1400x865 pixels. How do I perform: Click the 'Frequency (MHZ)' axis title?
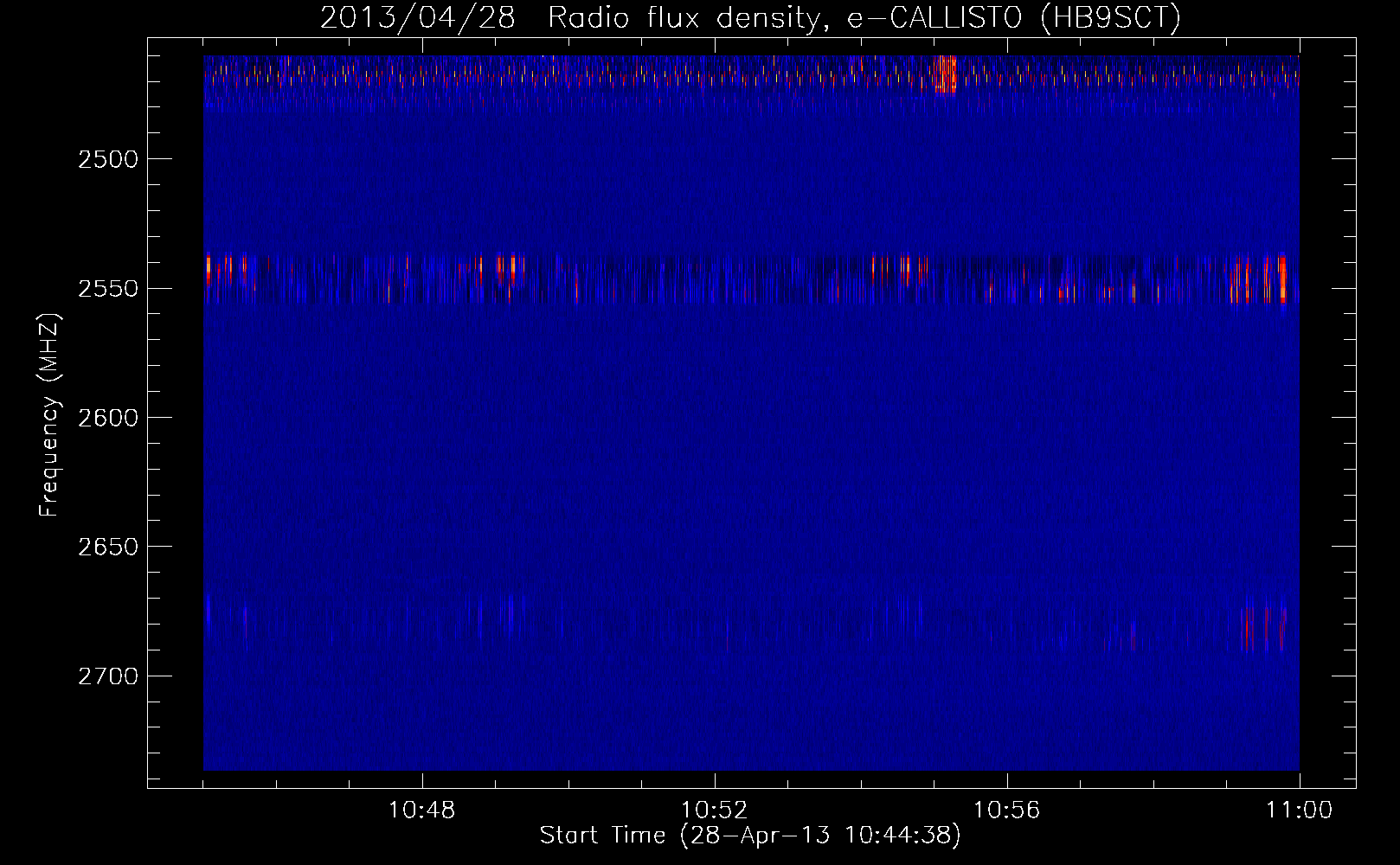[x=50, y=415]
